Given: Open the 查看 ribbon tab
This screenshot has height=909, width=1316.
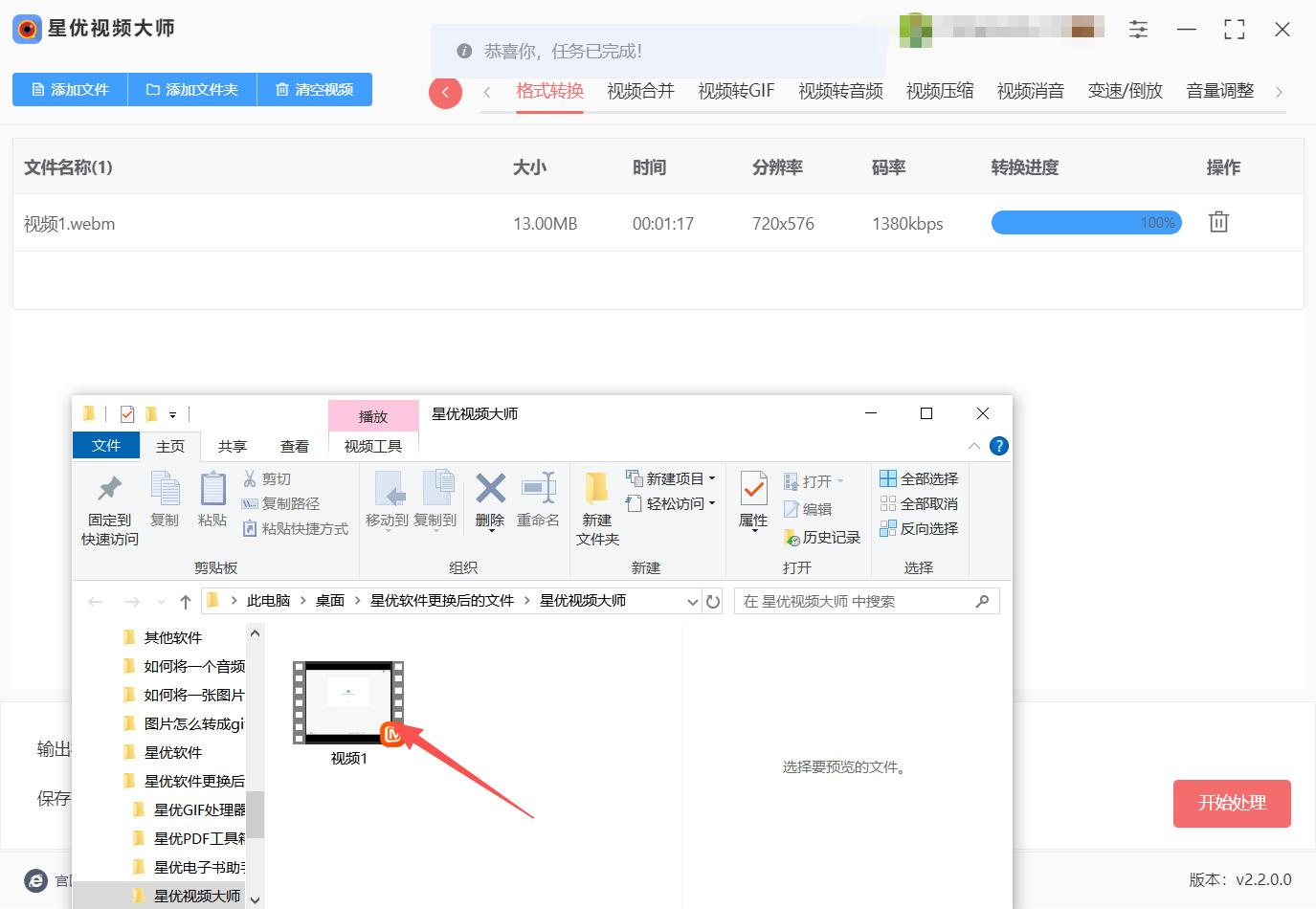Looking at the screenshot, I should (294, 446).
